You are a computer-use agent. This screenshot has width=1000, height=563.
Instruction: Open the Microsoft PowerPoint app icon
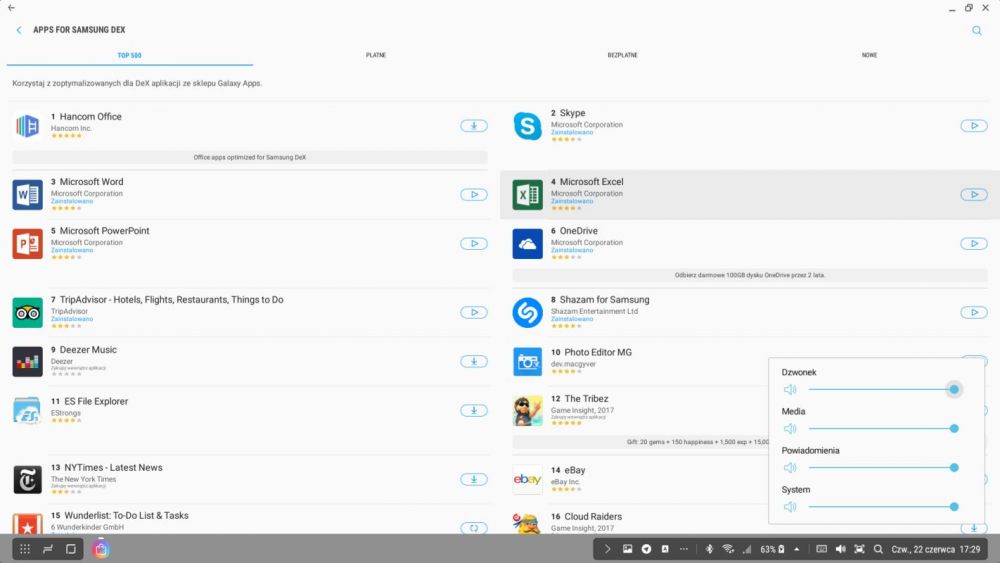tap(27, 244)
